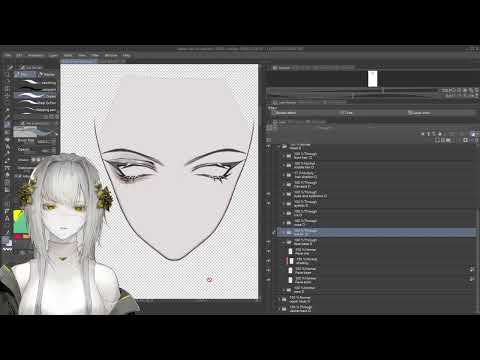Image resolution: width=480 pixels, height=360 pixels.
Task: Show the front hair folder
Action: coord(269,156)
